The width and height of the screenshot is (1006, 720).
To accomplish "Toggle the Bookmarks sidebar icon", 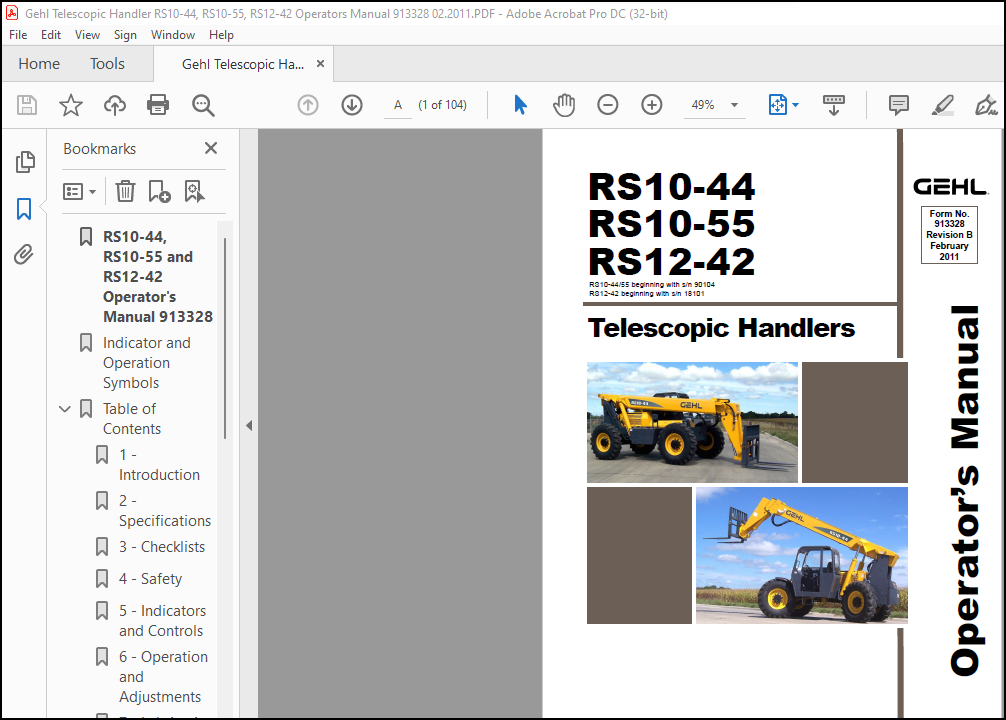I will pyautogui.click(x=24, y=209).
